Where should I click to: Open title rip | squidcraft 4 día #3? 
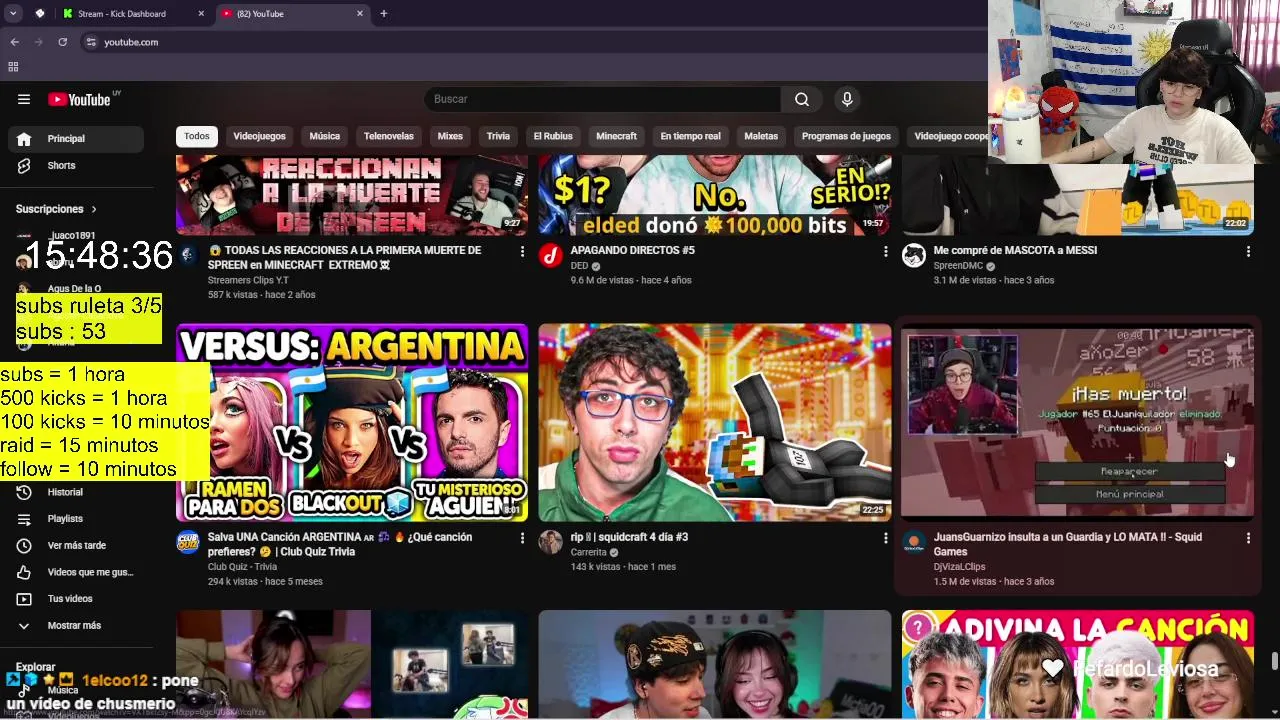[x=629, y=537]
